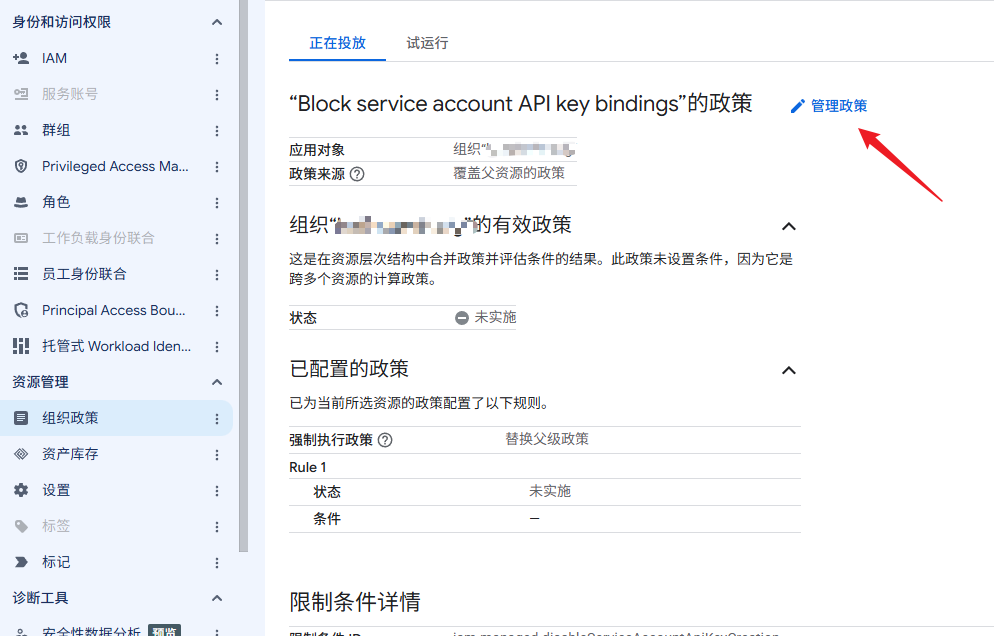This screenshot has height=636, width=994.
Task: Select the 正在投放 tab
Action: (337, 43)
